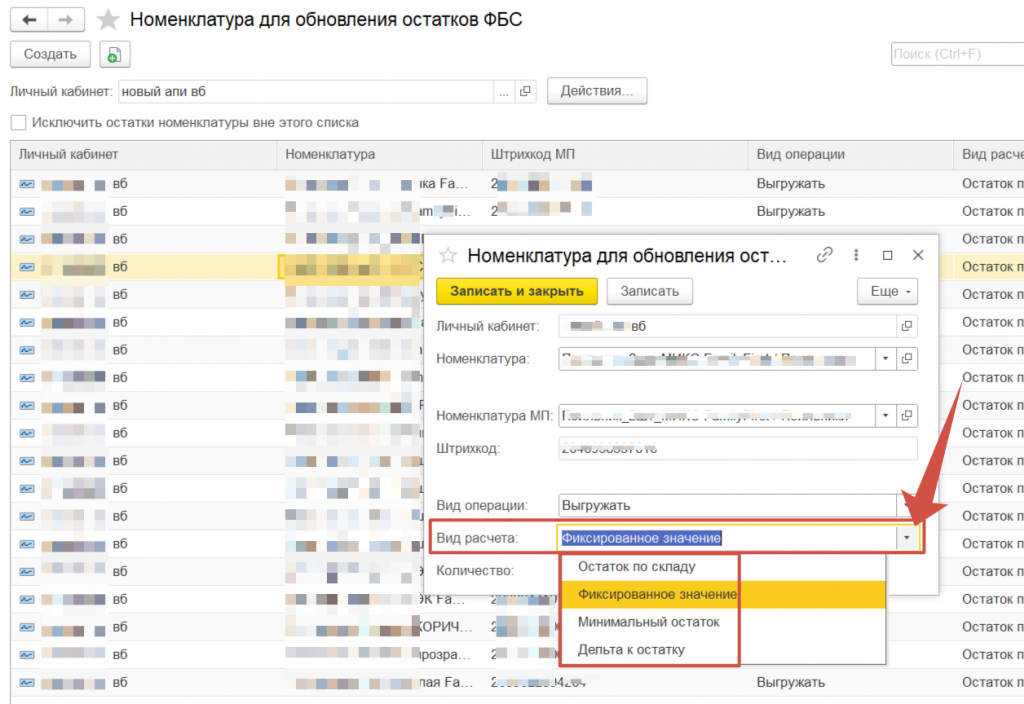Screen dimensions: 1024x704
Task: Click the 'Штрихкод МП' column header
Action: 532,155
